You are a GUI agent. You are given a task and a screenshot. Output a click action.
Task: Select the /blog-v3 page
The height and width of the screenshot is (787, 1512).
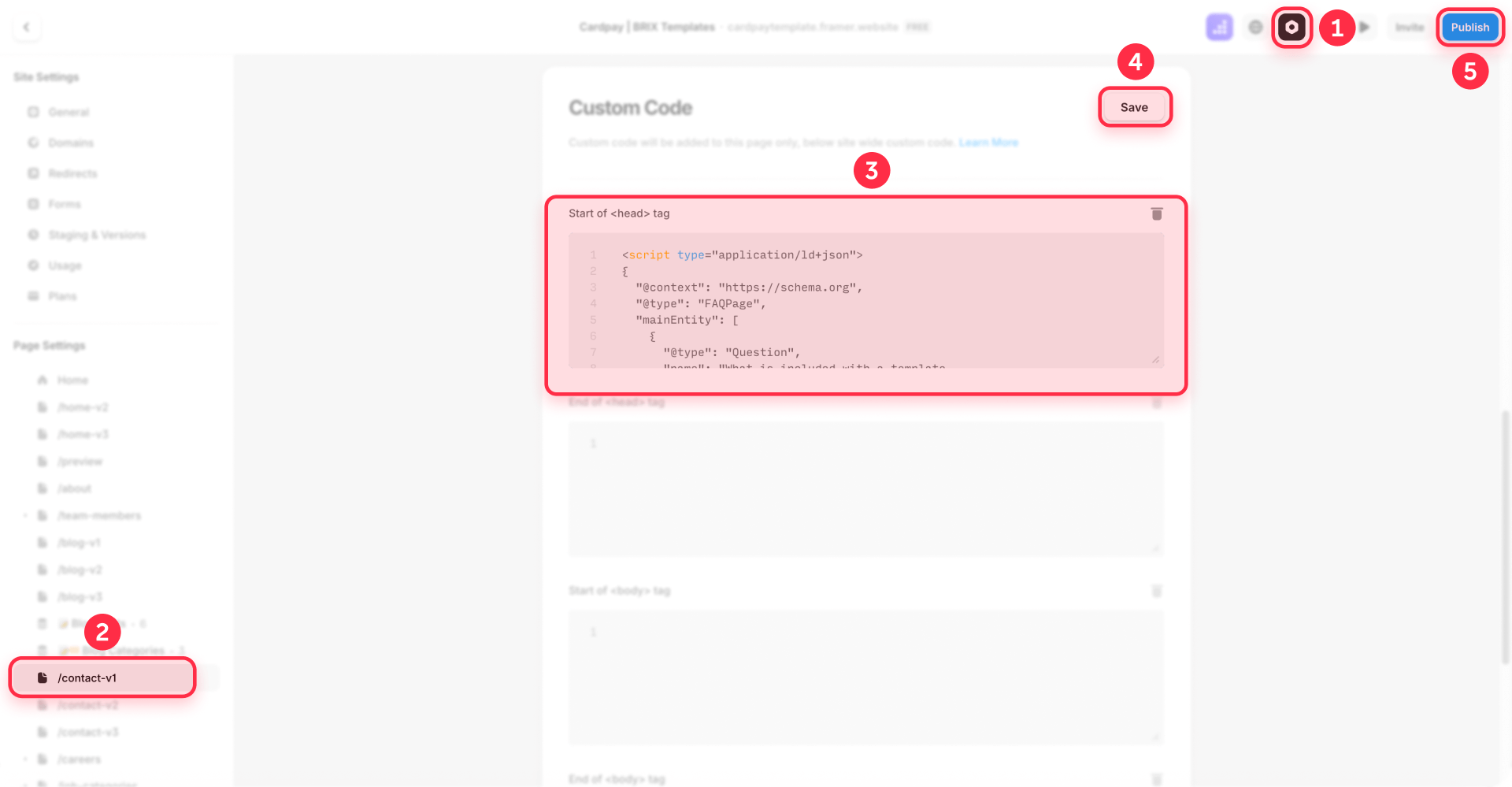pos(80,596)
